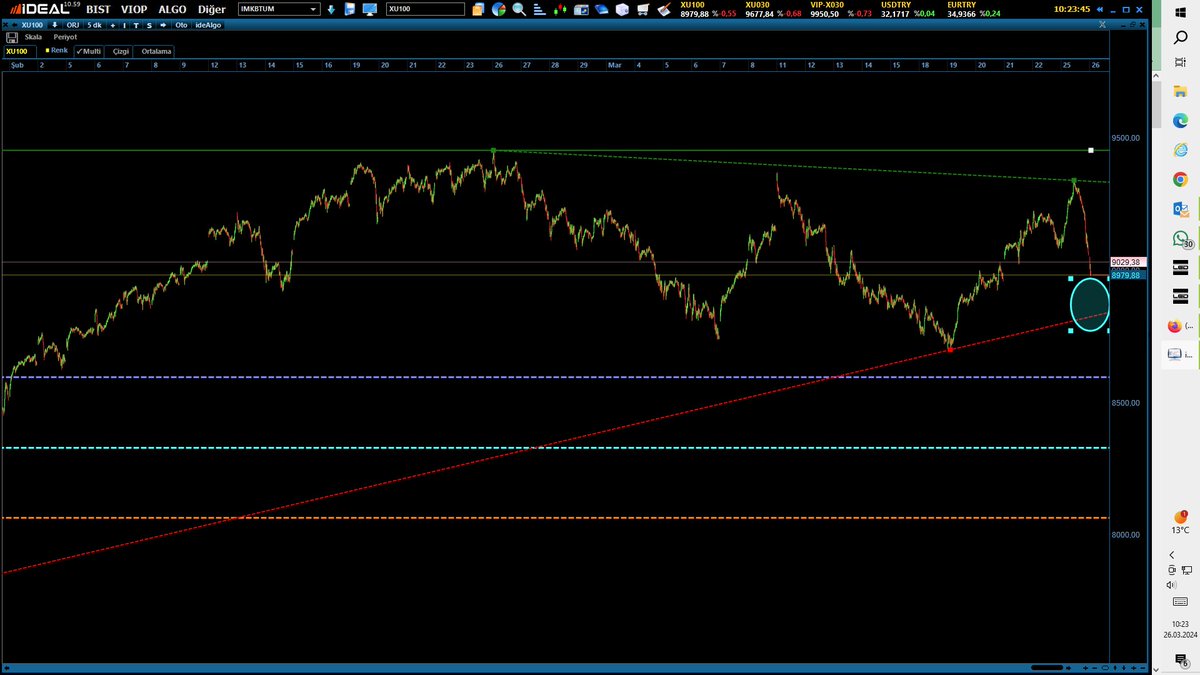Open the Skala menu
Image resolution: width=1200 pixels, height=675 pixels.
[33, 37]
